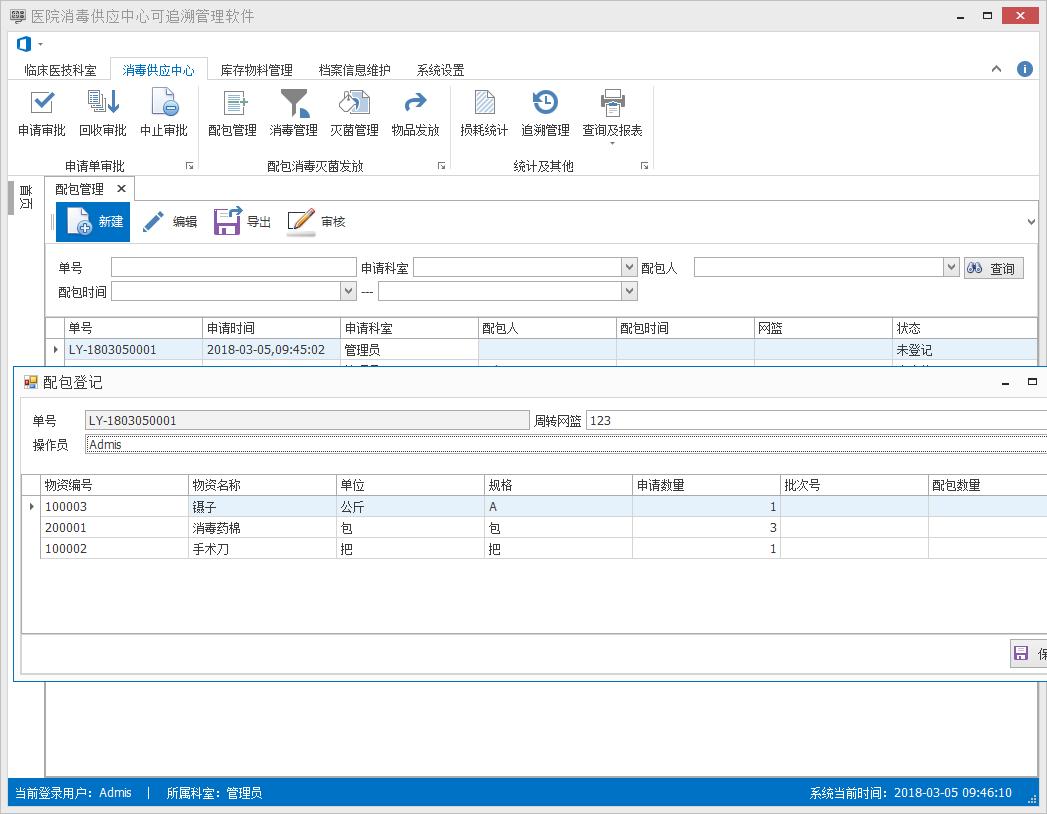Screen dimensions: 1047x814
Task: Open 配包管理 in the ribbon
Action: [x=232, y=114]
